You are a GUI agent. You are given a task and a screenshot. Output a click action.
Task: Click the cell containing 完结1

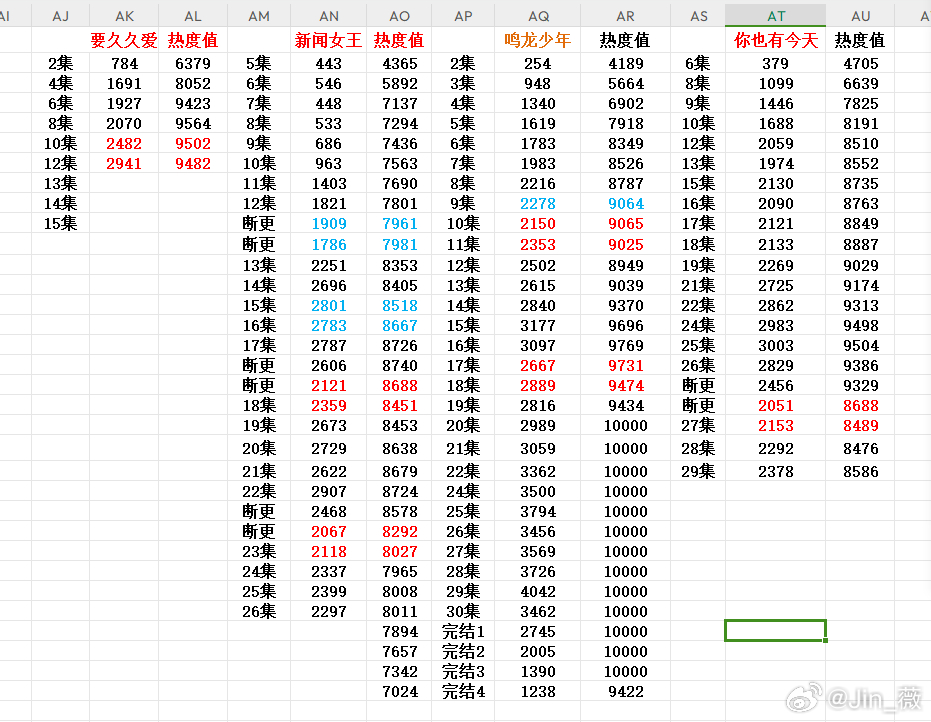[x=463, y=631]
